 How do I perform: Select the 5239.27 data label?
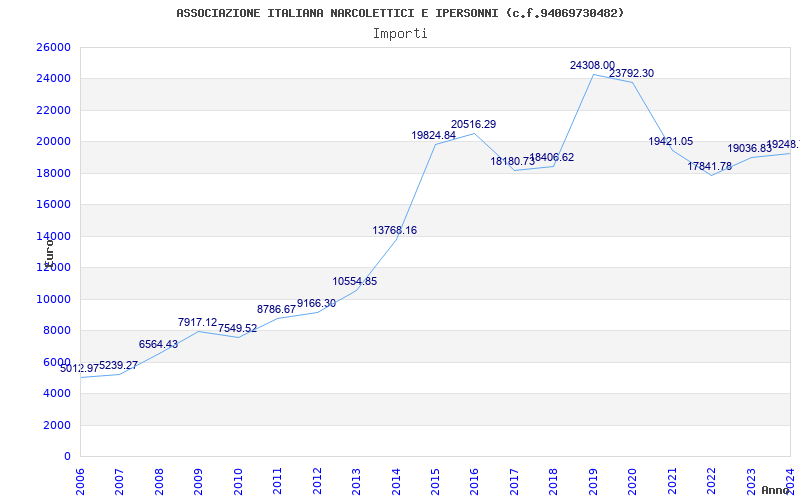click(118, 365)
